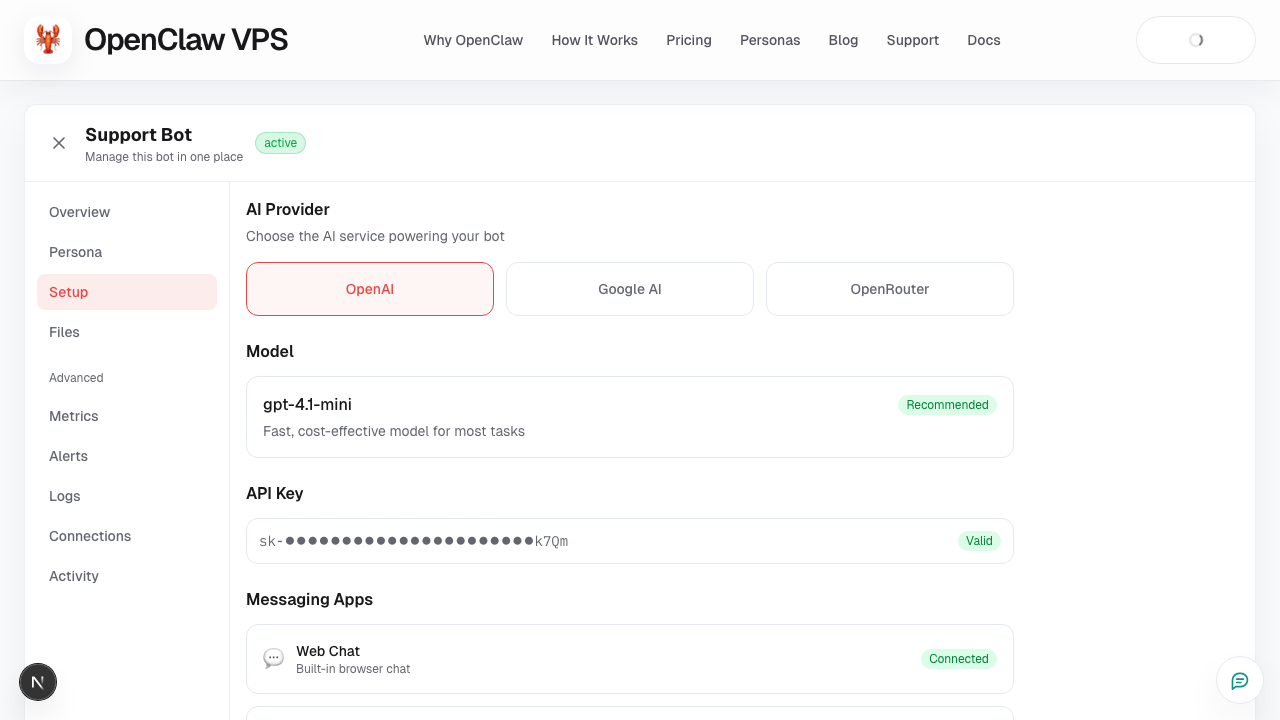This screenshot has width=1280, height=720.
Task: View the Alerts section
Action: coord(69,456)
